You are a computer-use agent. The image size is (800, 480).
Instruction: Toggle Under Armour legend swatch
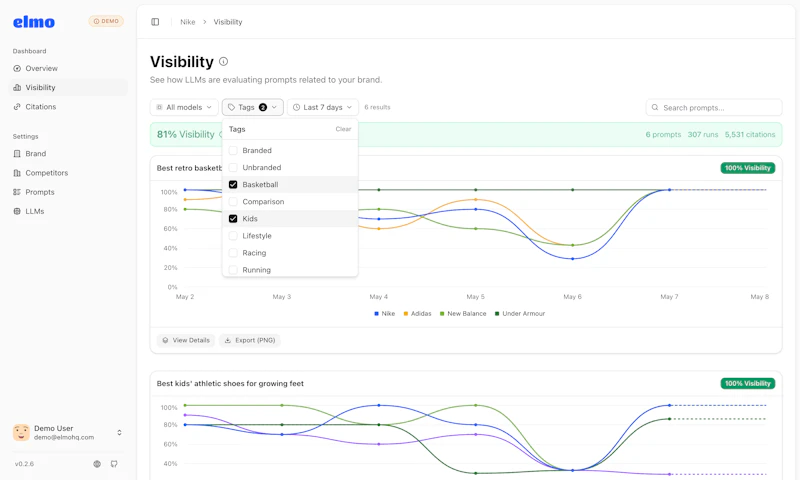(x=497, y=314)
